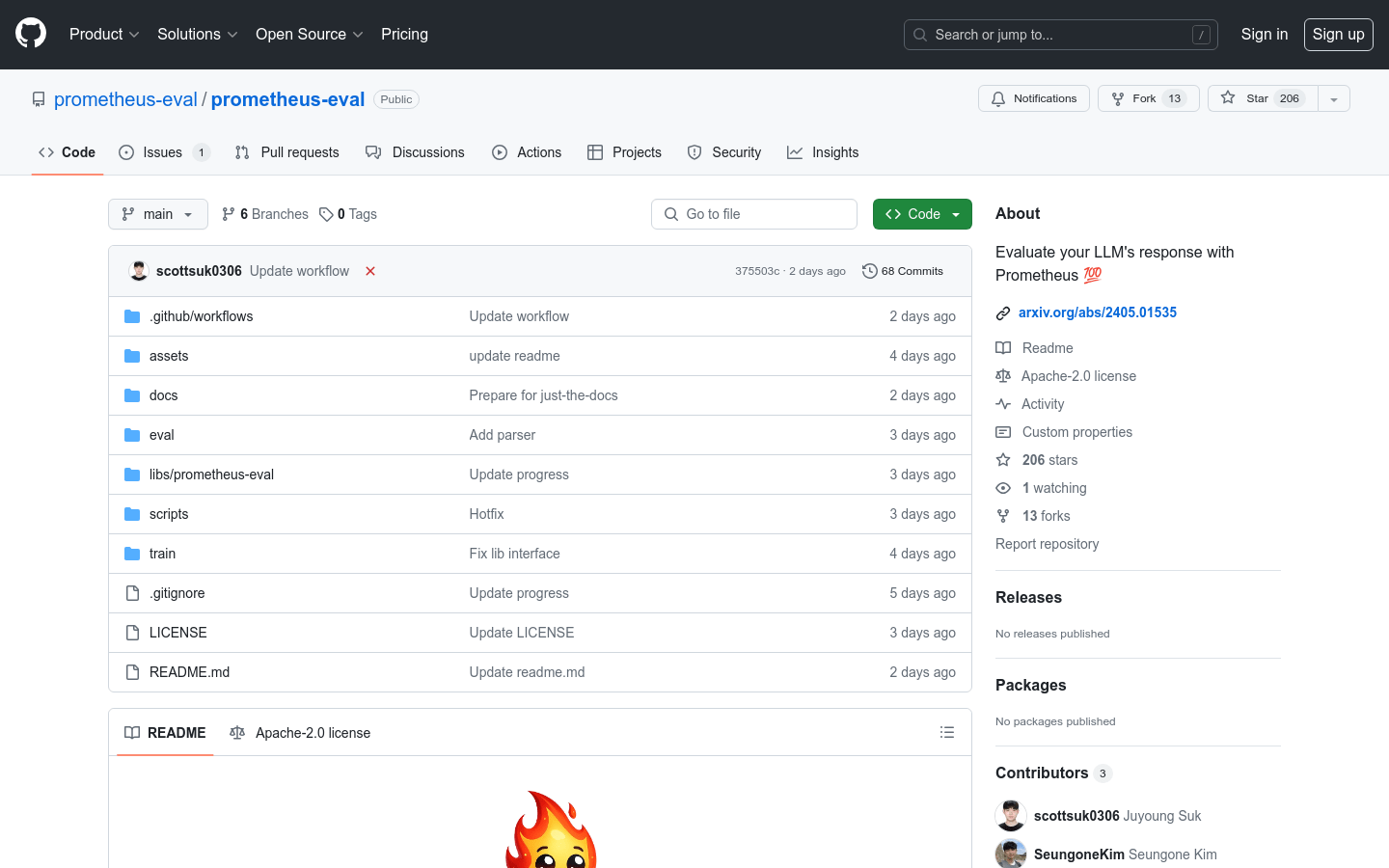View the 68 Commits history link

pos(903,271)
